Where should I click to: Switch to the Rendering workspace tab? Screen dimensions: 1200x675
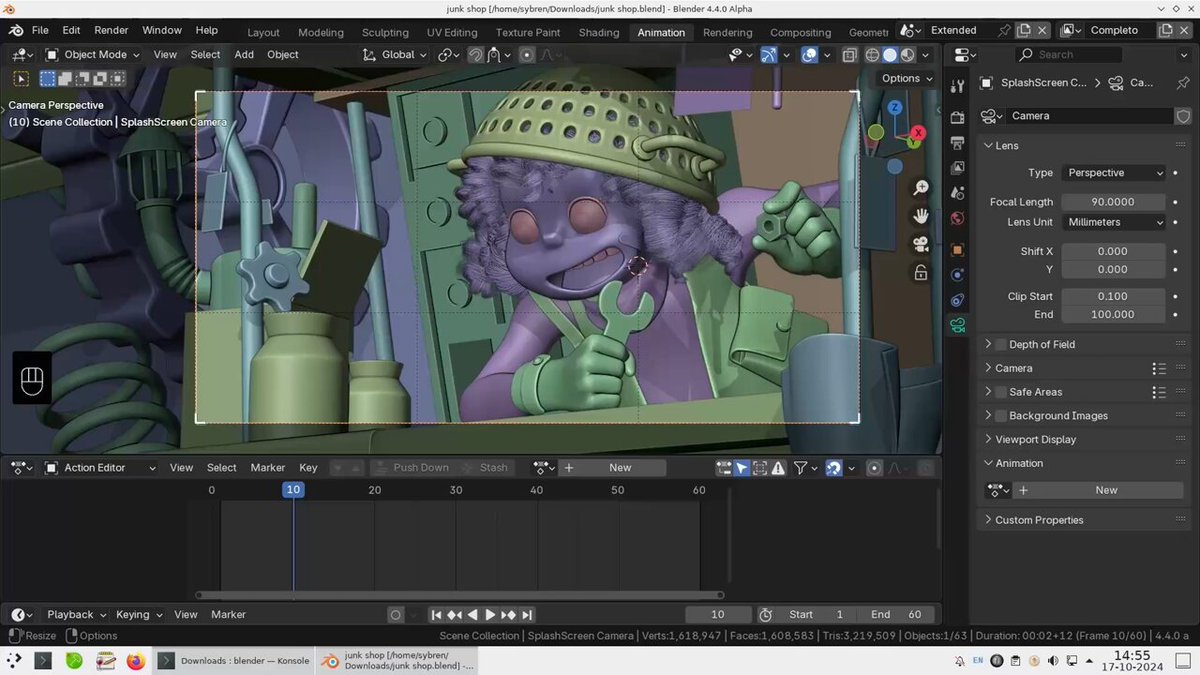[x=727, y=32]
